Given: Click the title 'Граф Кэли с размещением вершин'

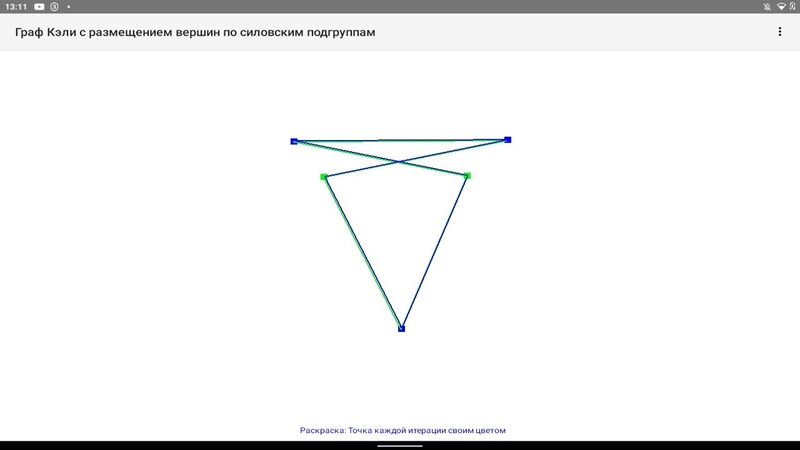Looking at the screenshot, I should (118, 32).
